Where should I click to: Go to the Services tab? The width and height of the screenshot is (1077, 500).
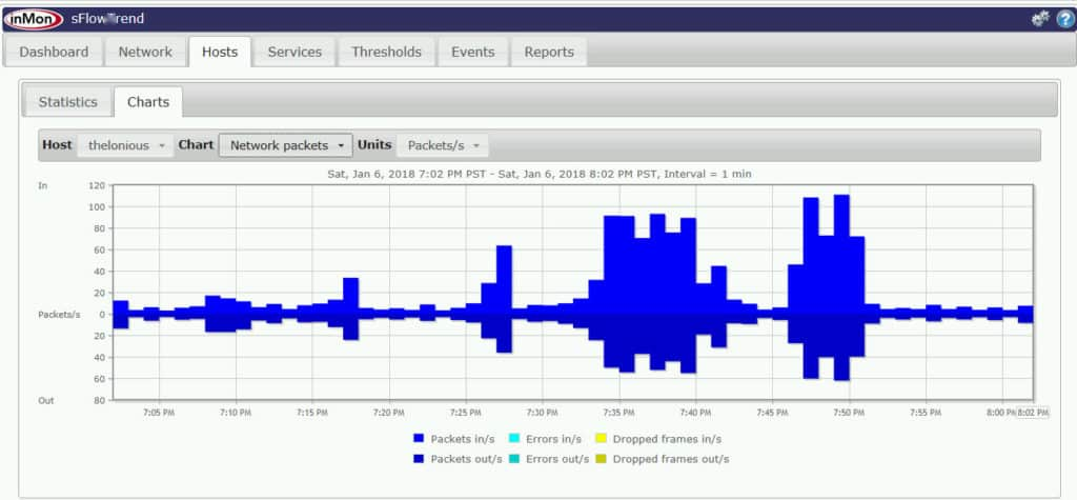[x=294, y=52]
